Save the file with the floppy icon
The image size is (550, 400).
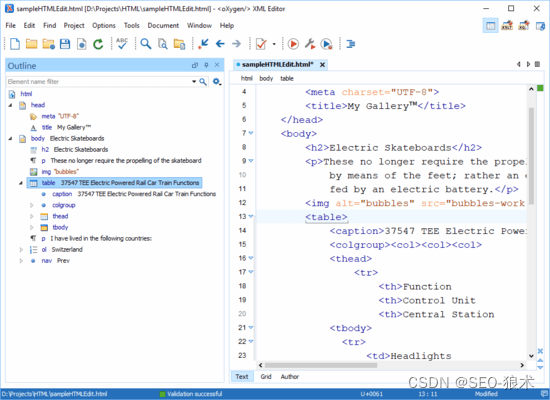pyautogui.click(x=65, y=44)
